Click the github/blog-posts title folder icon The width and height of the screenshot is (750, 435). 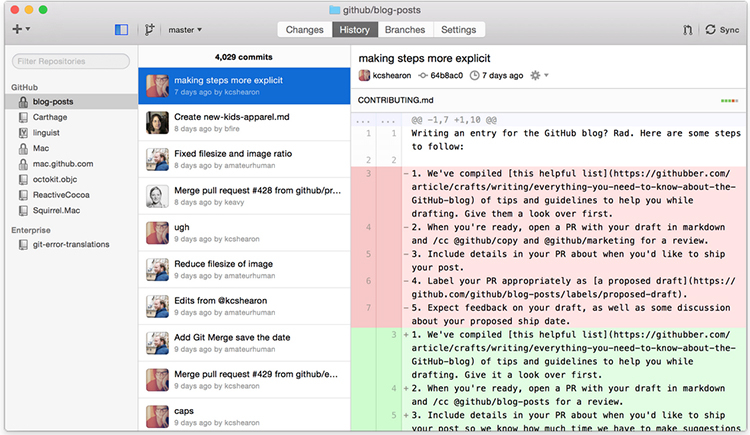click(x=335, y=10)
